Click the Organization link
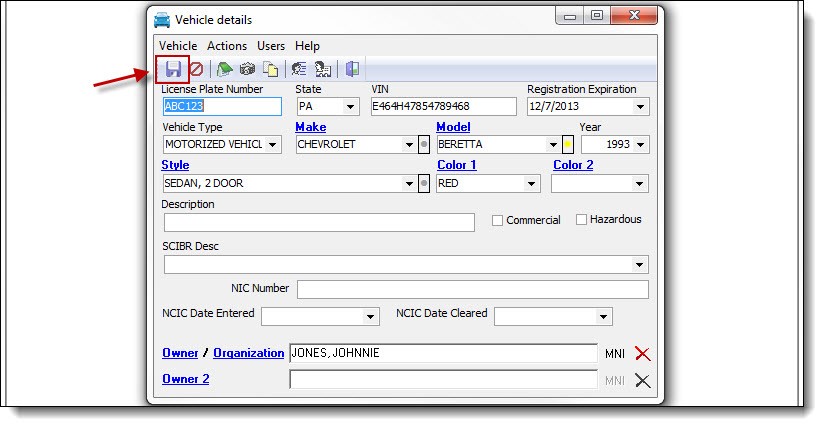This screenshot has width=824, height=427. (248, 353)
